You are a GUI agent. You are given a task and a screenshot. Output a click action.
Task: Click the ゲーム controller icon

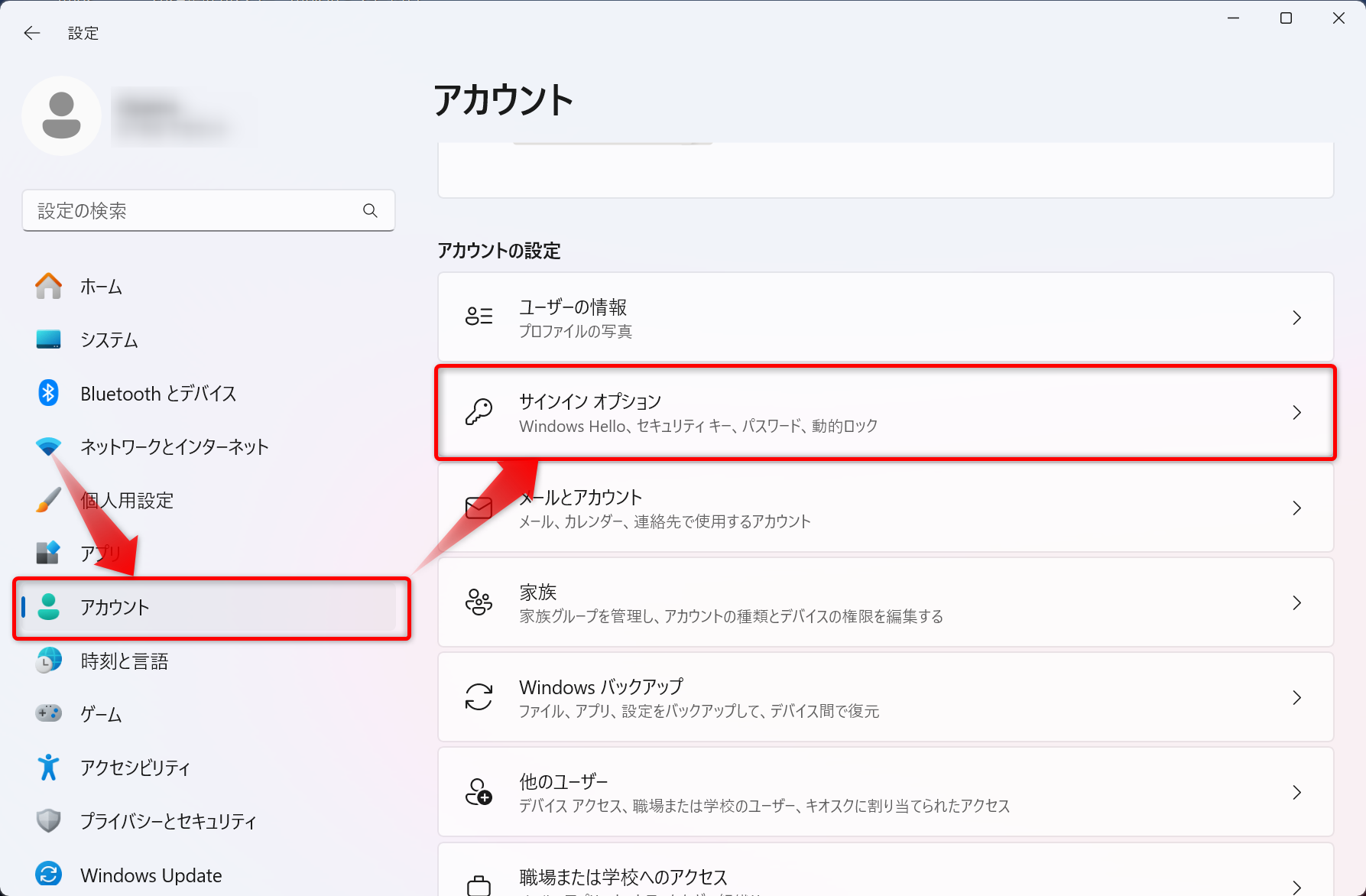point(48,713)
